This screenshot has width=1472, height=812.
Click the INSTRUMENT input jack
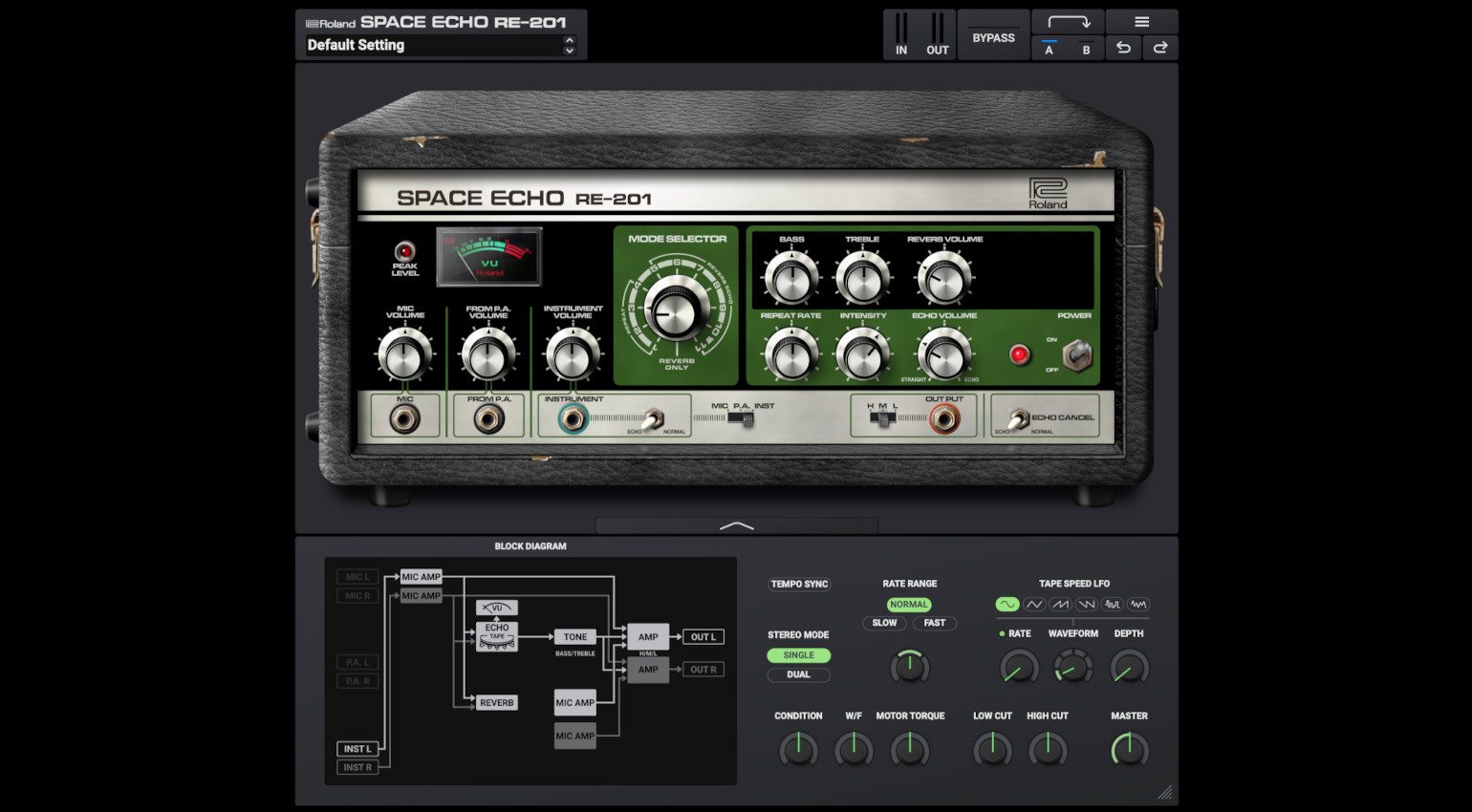click(x=572, y=418)
